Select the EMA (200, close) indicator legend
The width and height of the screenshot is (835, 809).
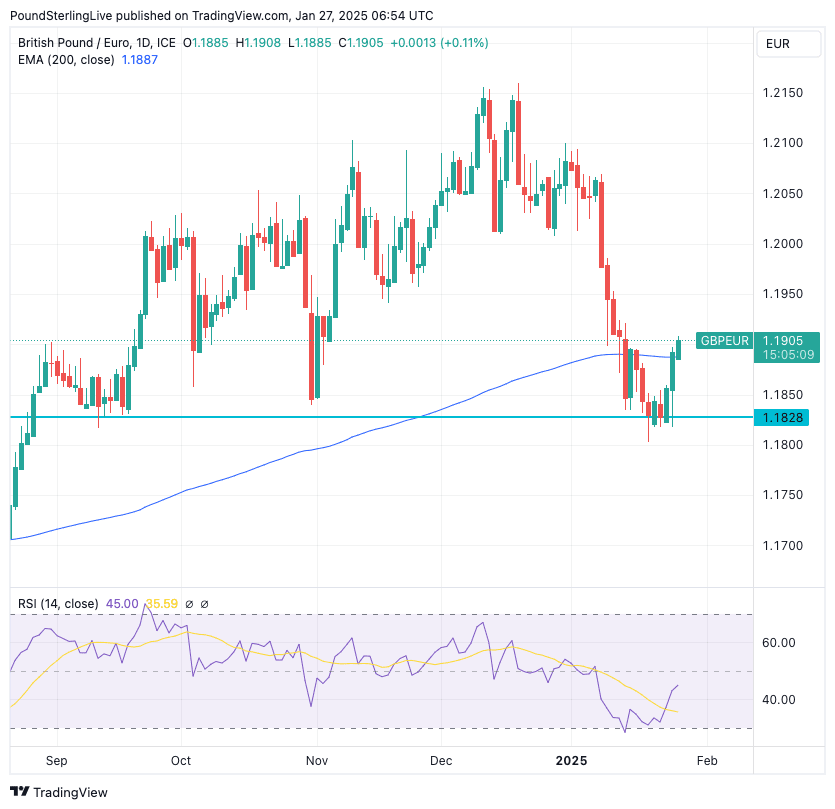pyautogui.click(x=66, y=60)
